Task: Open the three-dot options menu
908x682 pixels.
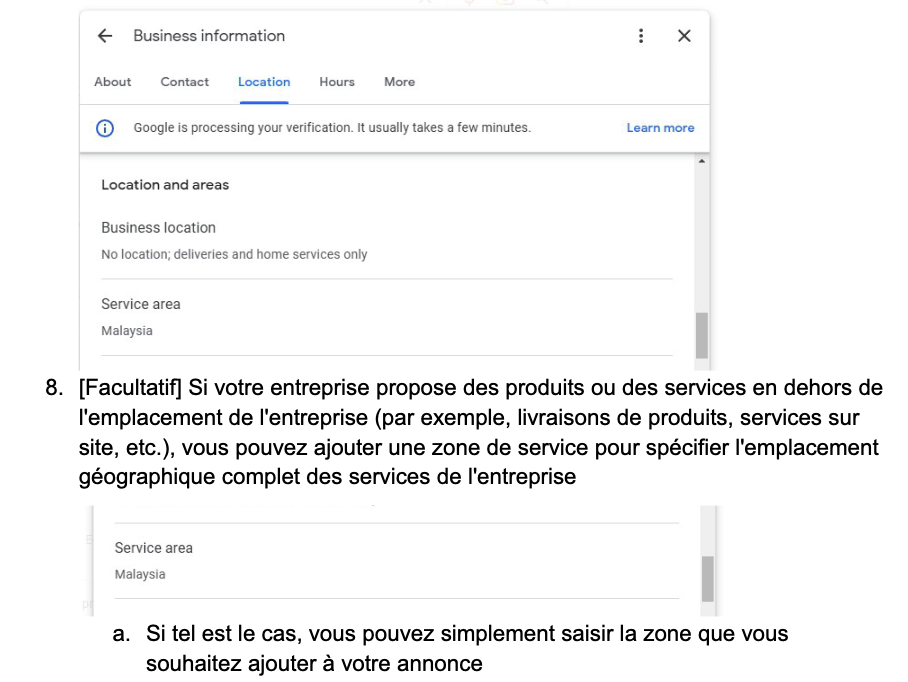Action: 641,36
